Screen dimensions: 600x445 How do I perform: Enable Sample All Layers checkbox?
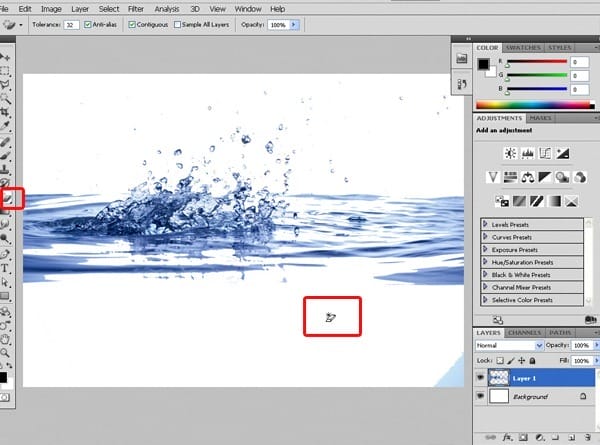click(177, 24)
